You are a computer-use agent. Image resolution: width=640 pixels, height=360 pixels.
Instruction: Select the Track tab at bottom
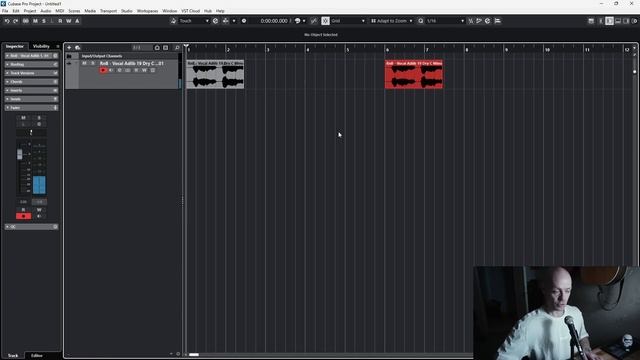13,356
